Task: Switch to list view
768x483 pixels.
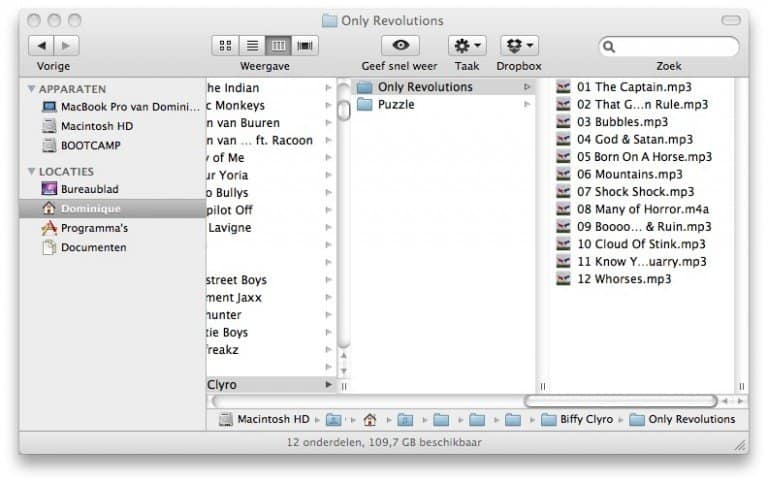Action: pos(252,46)
